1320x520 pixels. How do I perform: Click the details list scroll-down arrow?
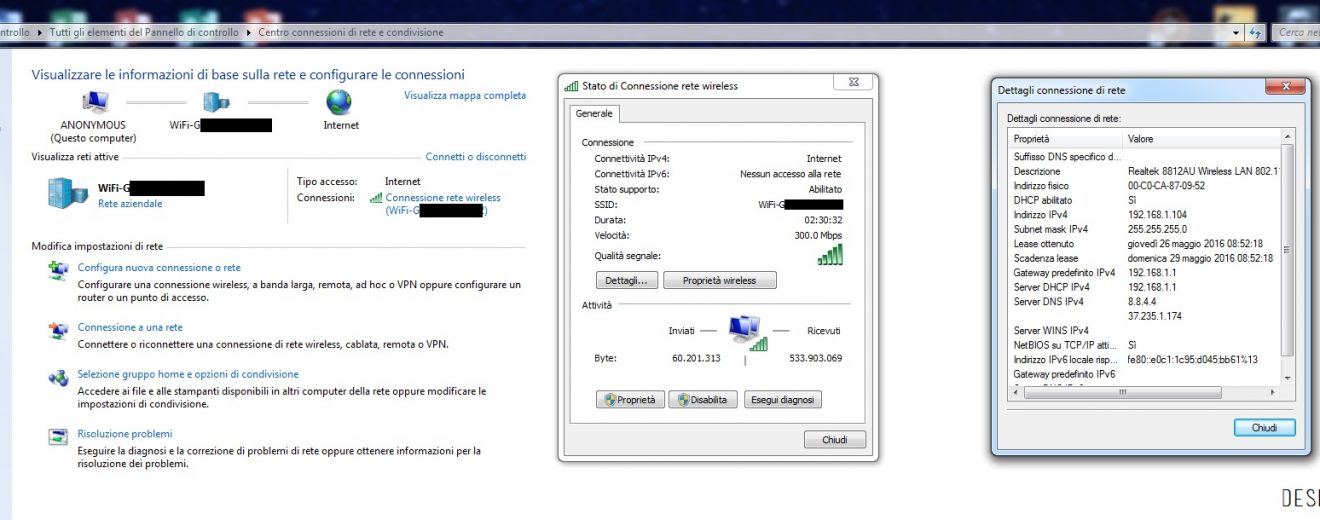(1287, 378)
